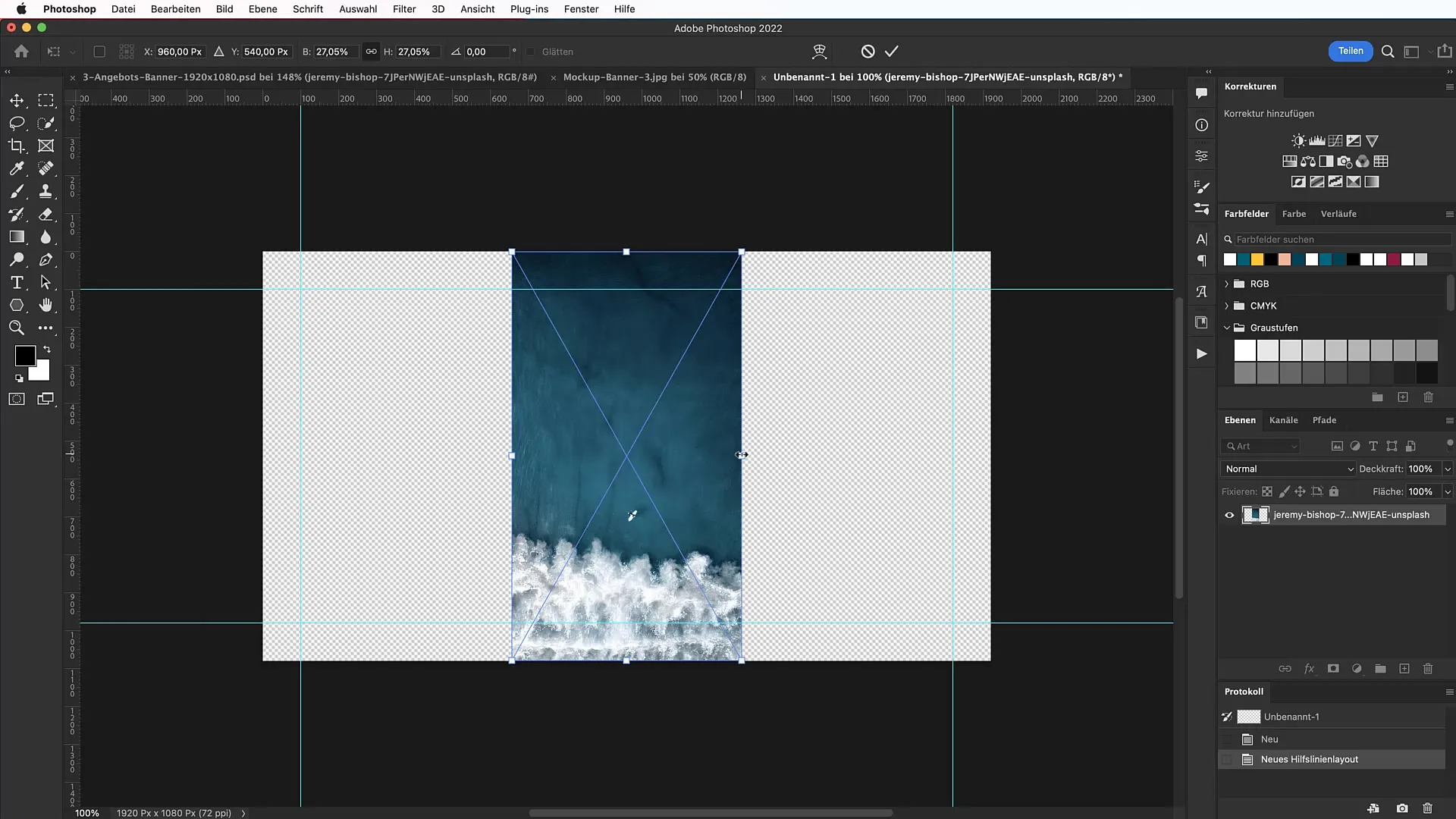Viewport: 1456px width, 819px height.
Task: Expand the Graustufen swatch group
Action: [x=1227, y=327]
